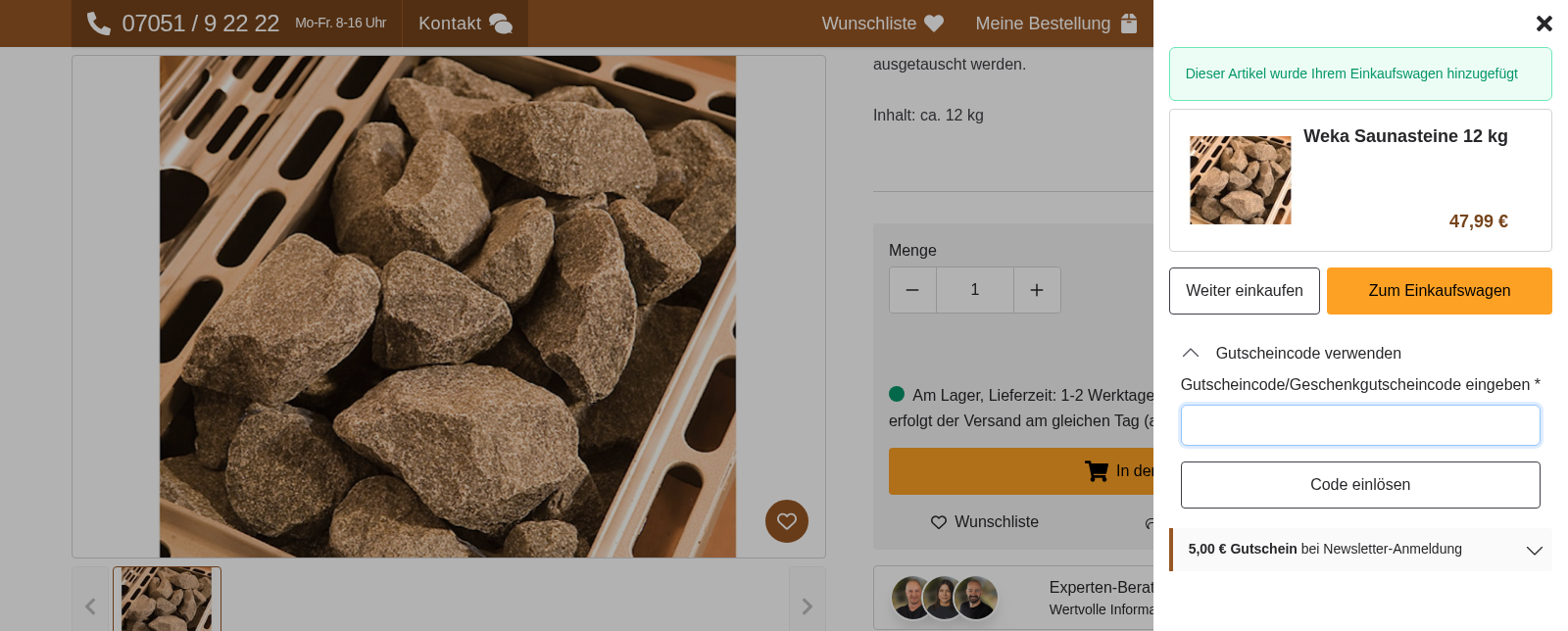Click the round heart icon on the product image
The image size is (1568, 631).
[787, 520]
